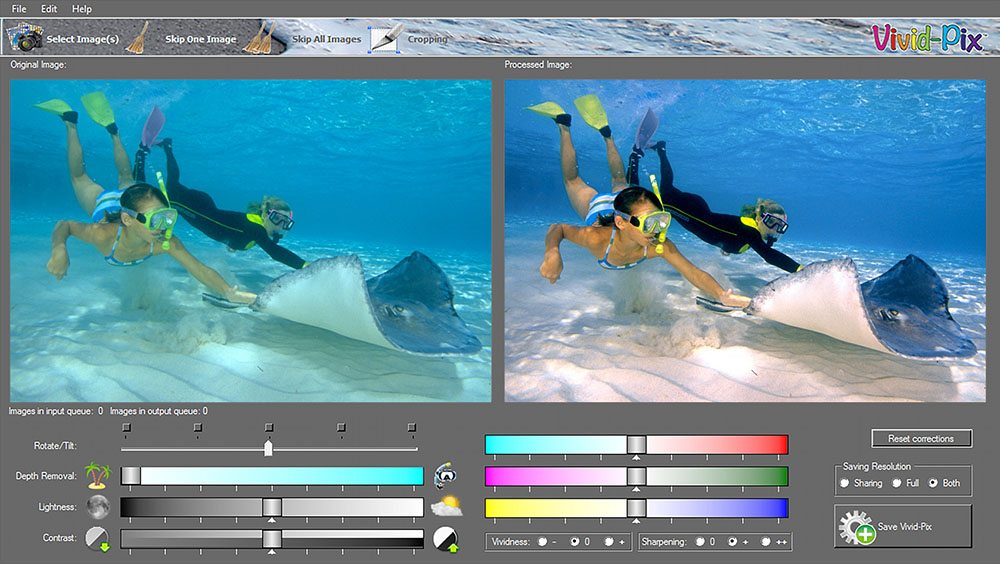
Task: Select the Full saving resolution option
Action: point(899,483)
